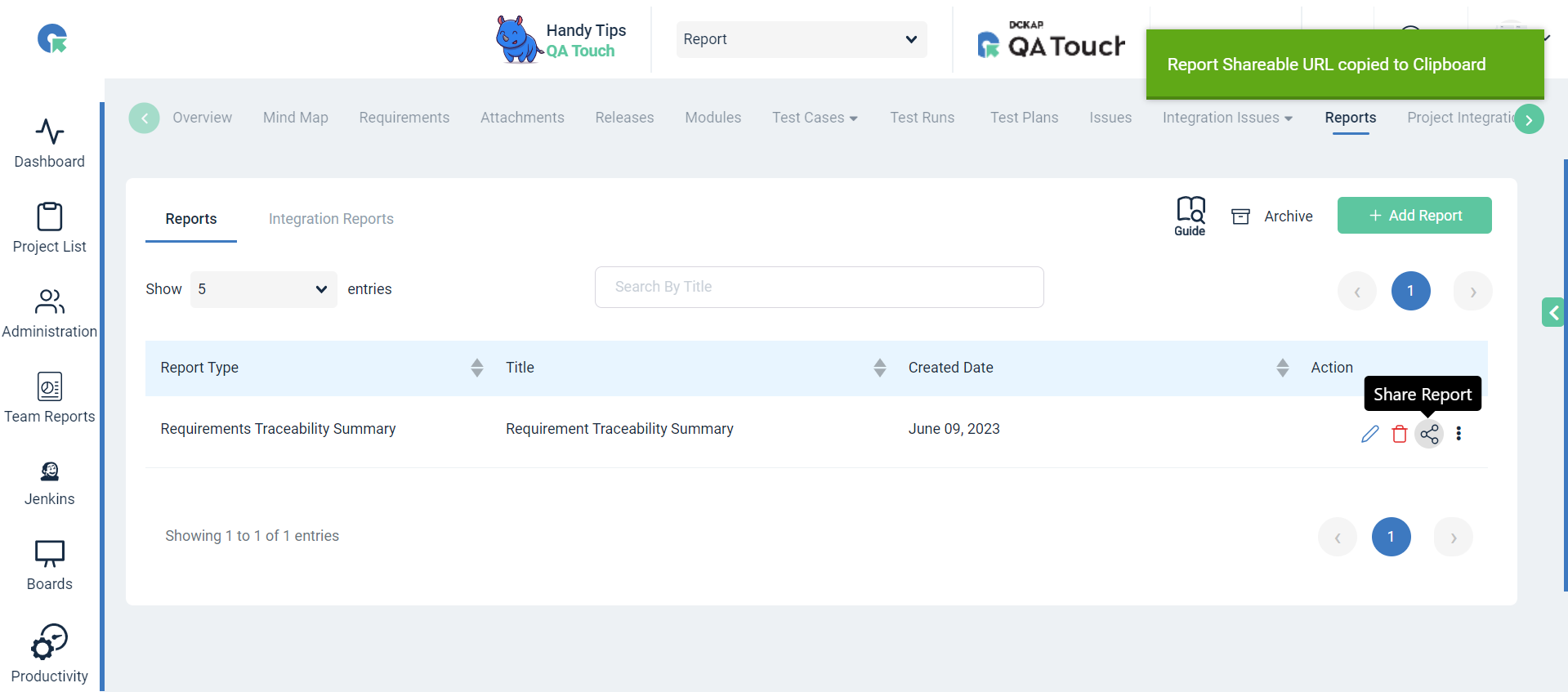This screenshot has width=1568, height=692.
Task: Click the Action column header
Action: click(x=1332, y=368)
